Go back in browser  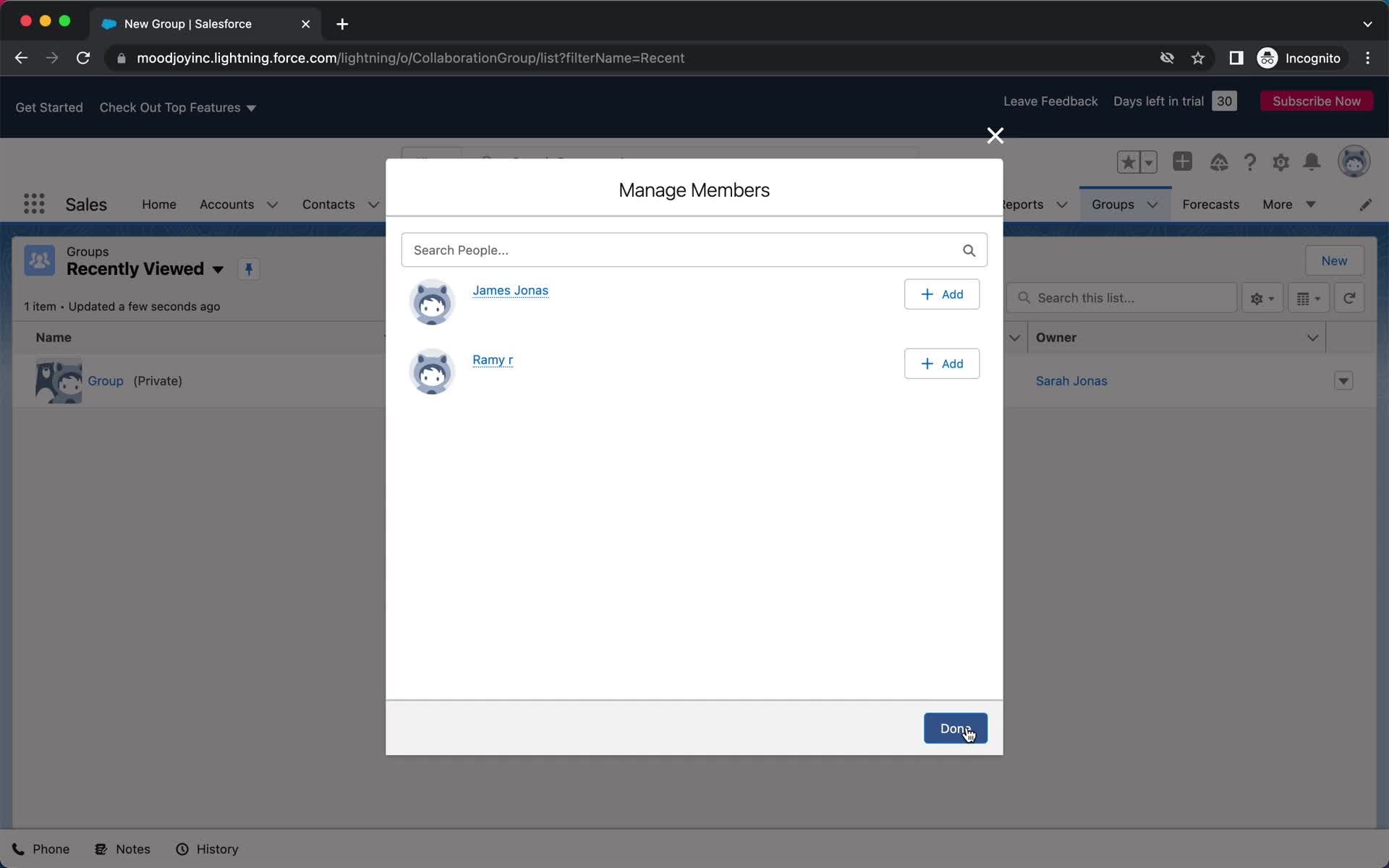21,58
